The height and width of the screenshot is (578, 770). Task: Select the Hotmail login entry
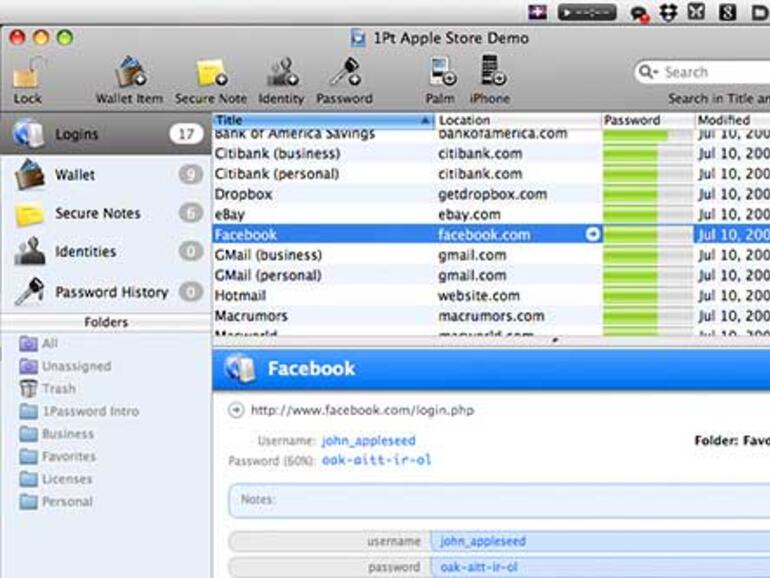click(x=491, y=296)
